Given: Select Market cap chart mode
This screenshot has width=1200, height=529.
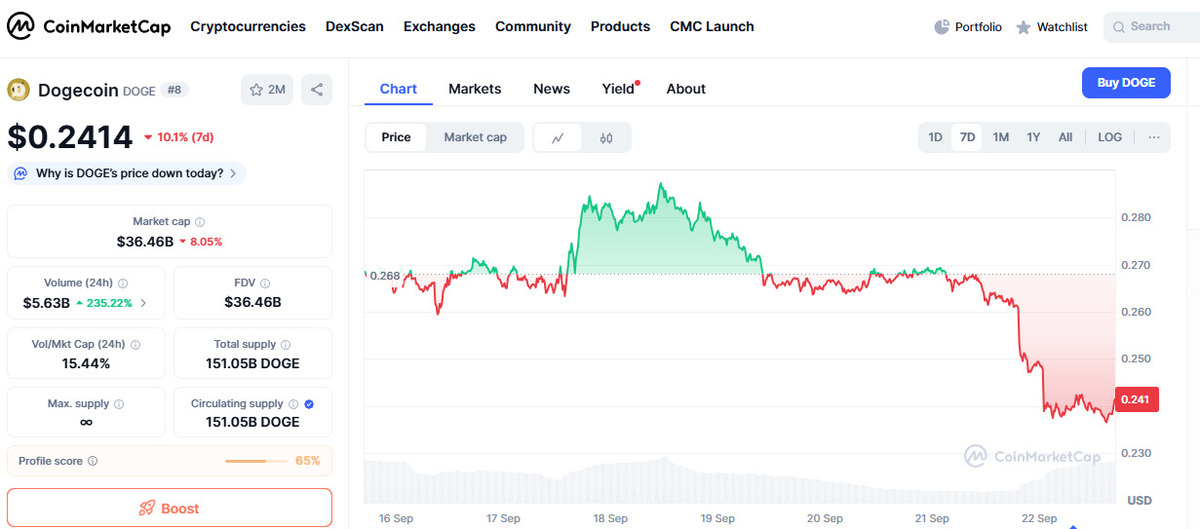Looking at the screenshot, I should pyautogui.click(x=475, y=137).
